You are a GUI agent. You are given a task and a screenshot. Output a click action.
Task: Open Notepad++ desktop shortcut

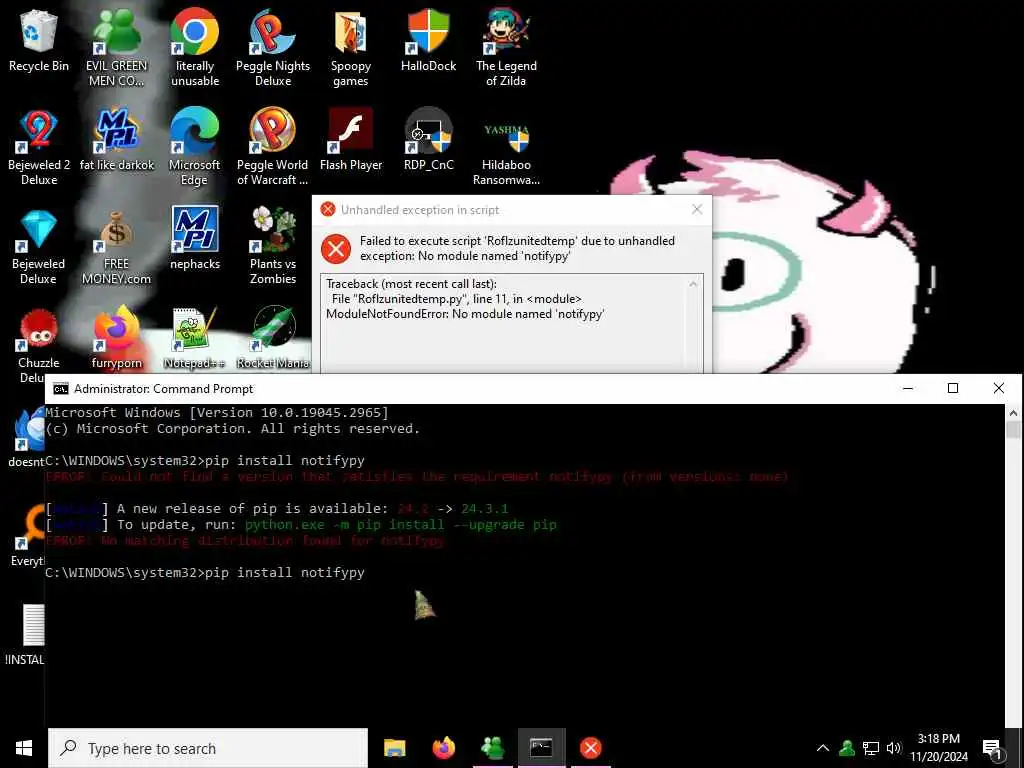point(194,338)
